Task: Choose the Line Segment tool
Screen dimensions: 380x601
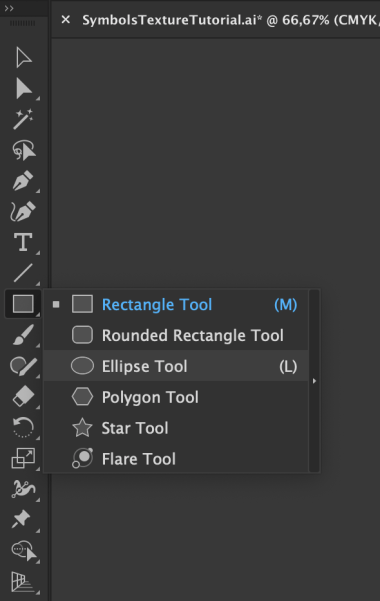Action: [23, 273]
